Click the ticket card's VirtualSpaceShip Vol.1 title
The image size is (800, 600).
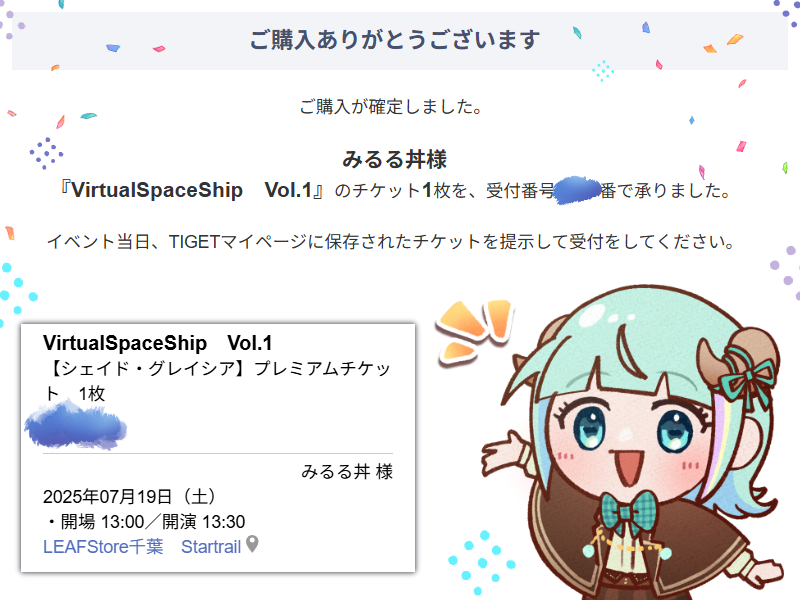[158, 343]
